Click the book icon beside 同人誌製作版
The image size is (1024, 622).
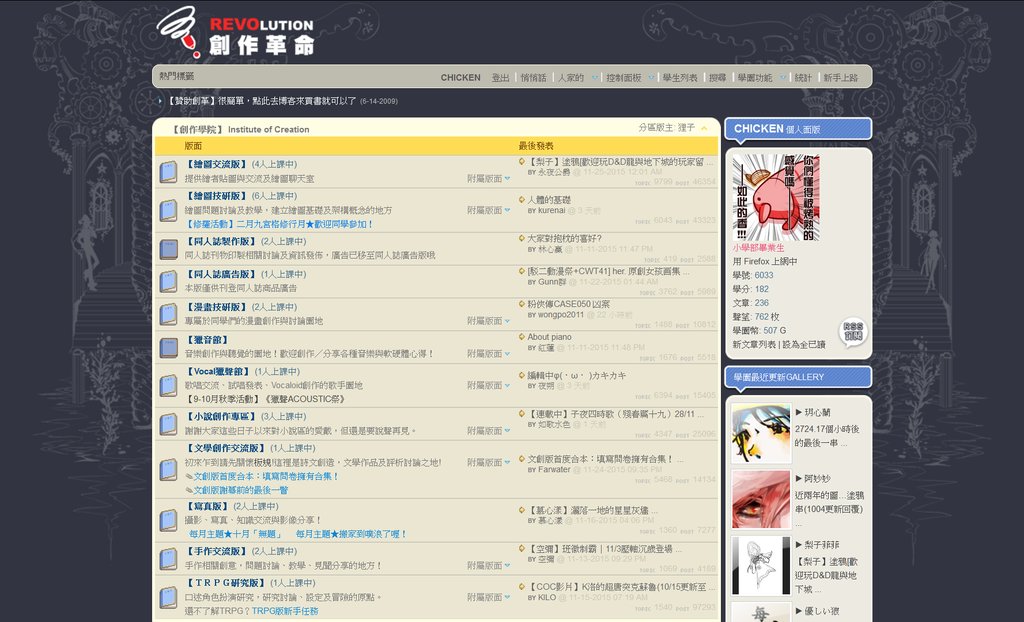click(168, 249)
